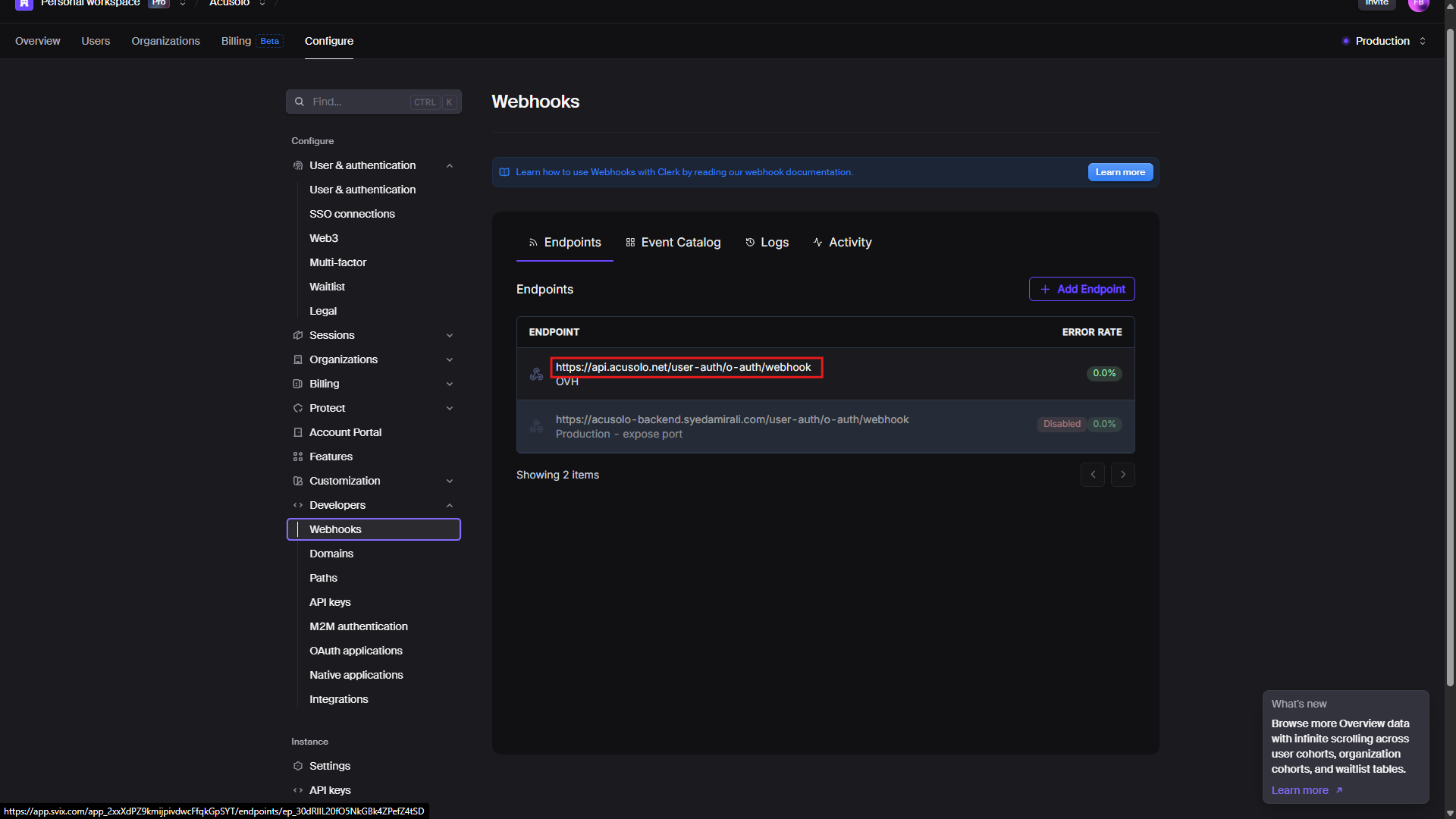Click the Developers code brackets icon
This screenshot has height=819, width=1456.
click(298, 505)
